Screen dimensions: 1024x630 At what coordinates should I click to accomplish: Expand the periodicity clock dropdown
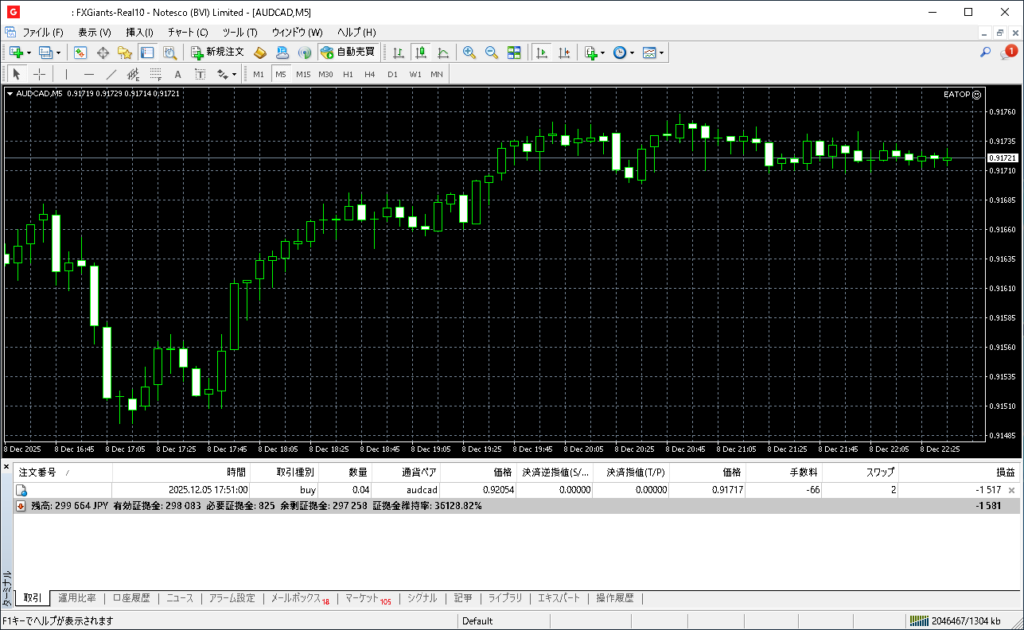point(632,52)
